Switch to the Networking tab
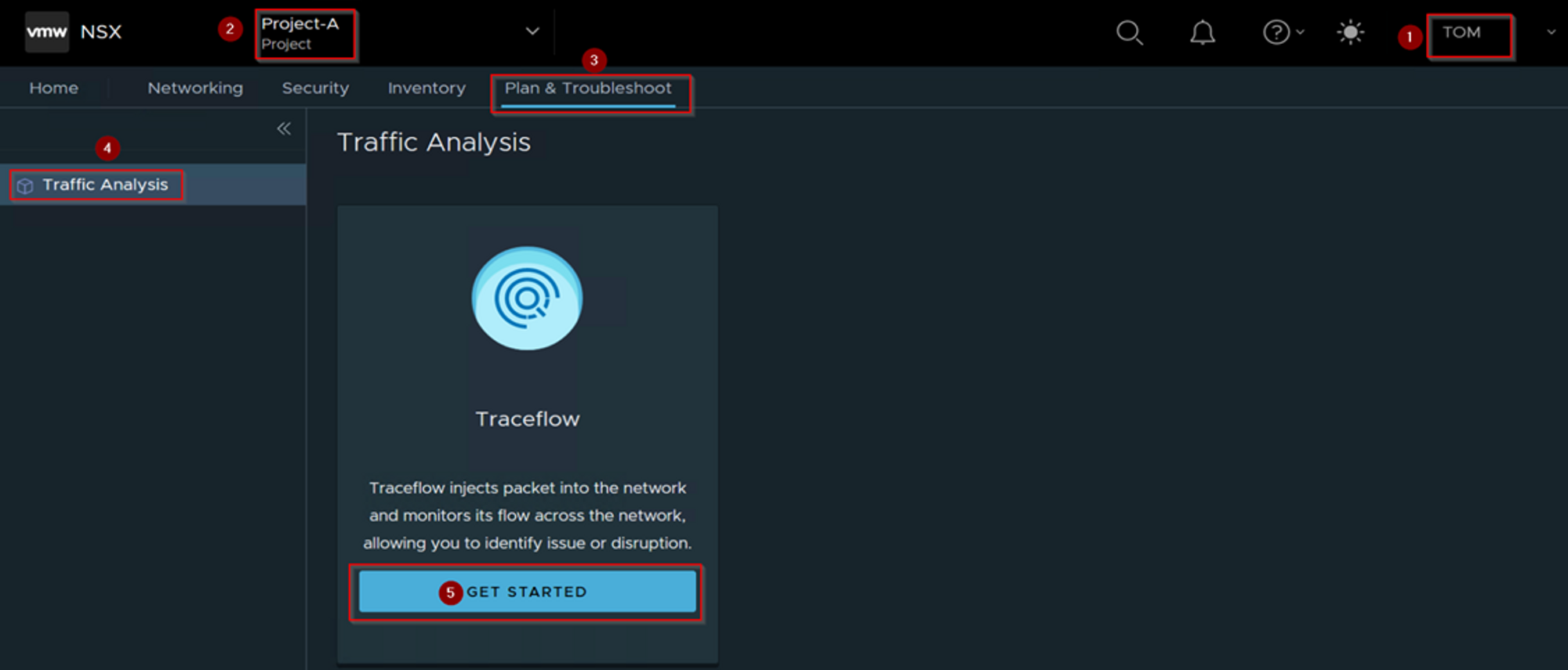Image resolution: width=1568 pixels, height=670 pixels. coord(195,88)
